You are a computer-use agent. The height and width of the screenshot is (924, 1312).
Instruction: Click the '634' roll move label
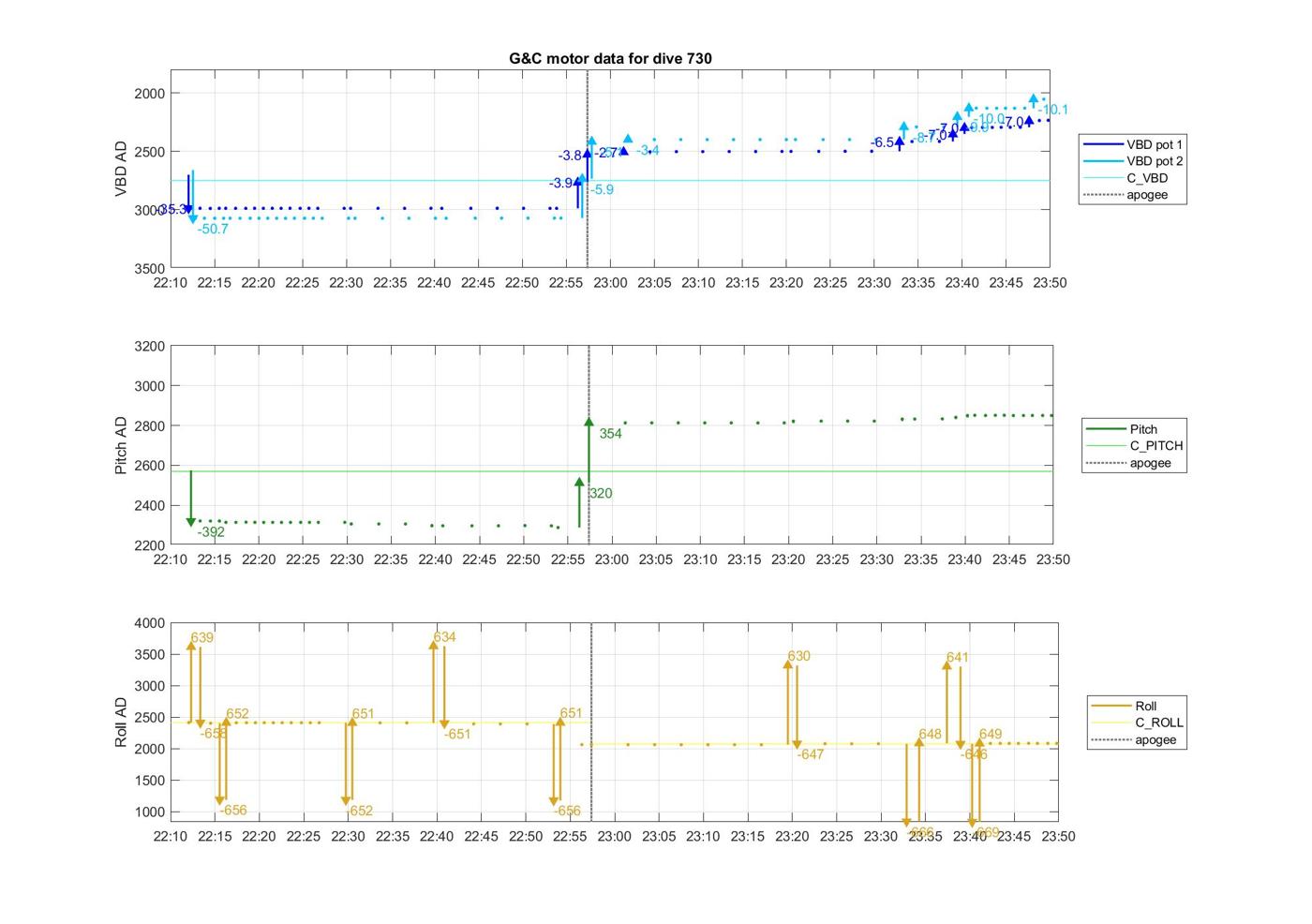pos(444,637)
